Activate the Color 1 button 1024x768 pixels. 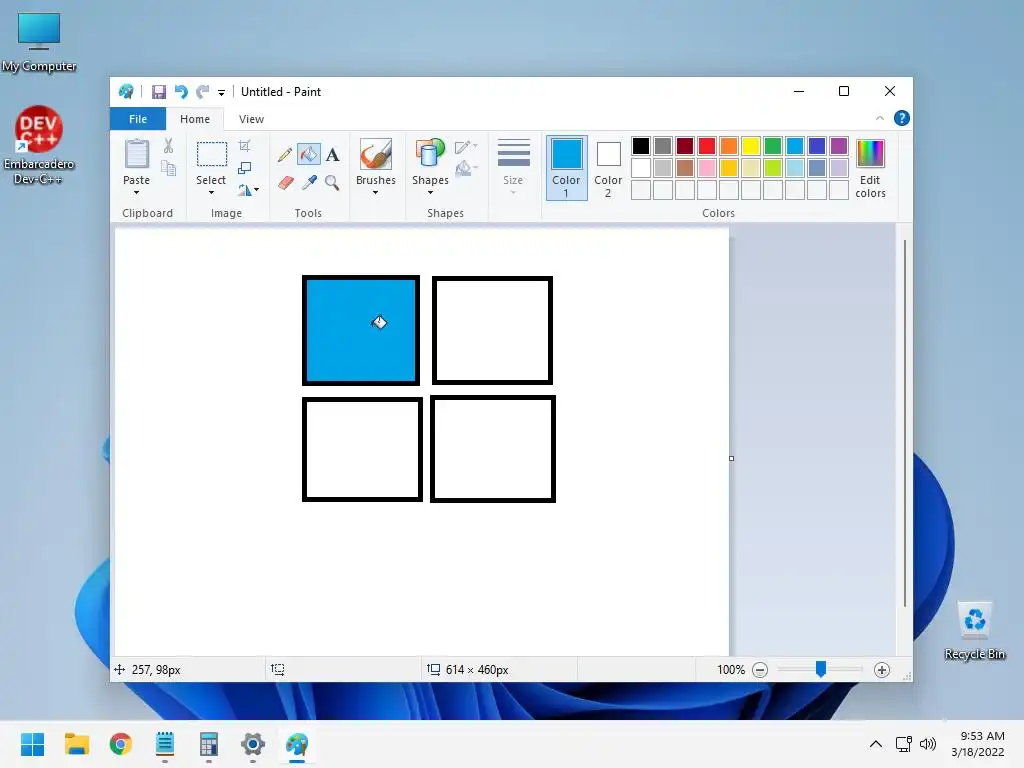566,168
